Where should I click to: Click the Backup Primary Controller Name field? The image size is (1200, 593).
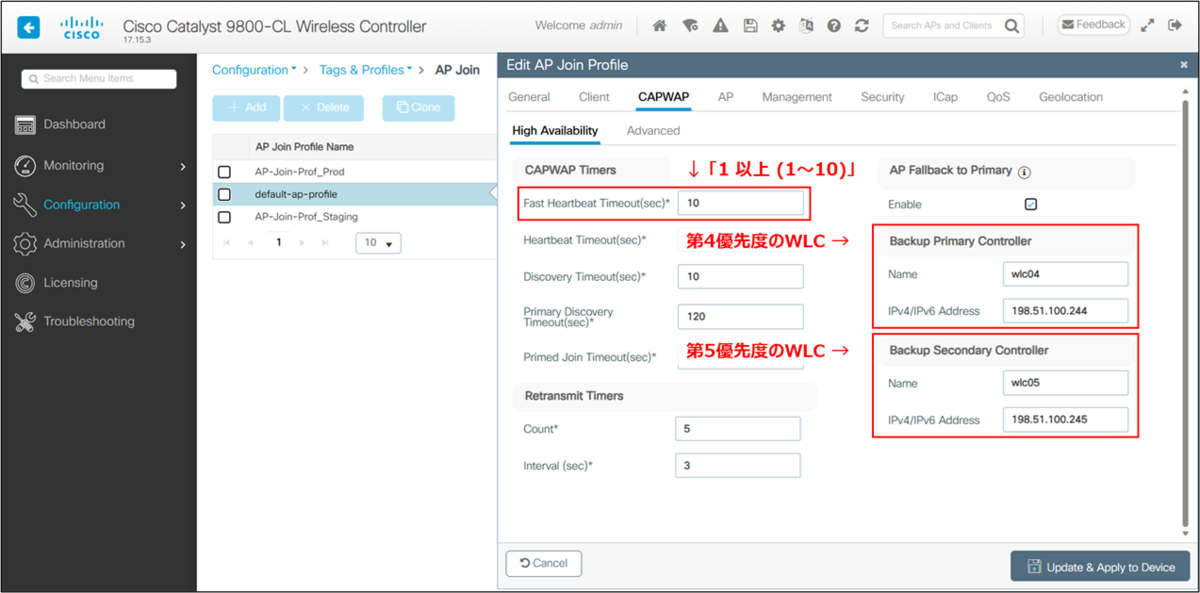(x=1066, y=274)
